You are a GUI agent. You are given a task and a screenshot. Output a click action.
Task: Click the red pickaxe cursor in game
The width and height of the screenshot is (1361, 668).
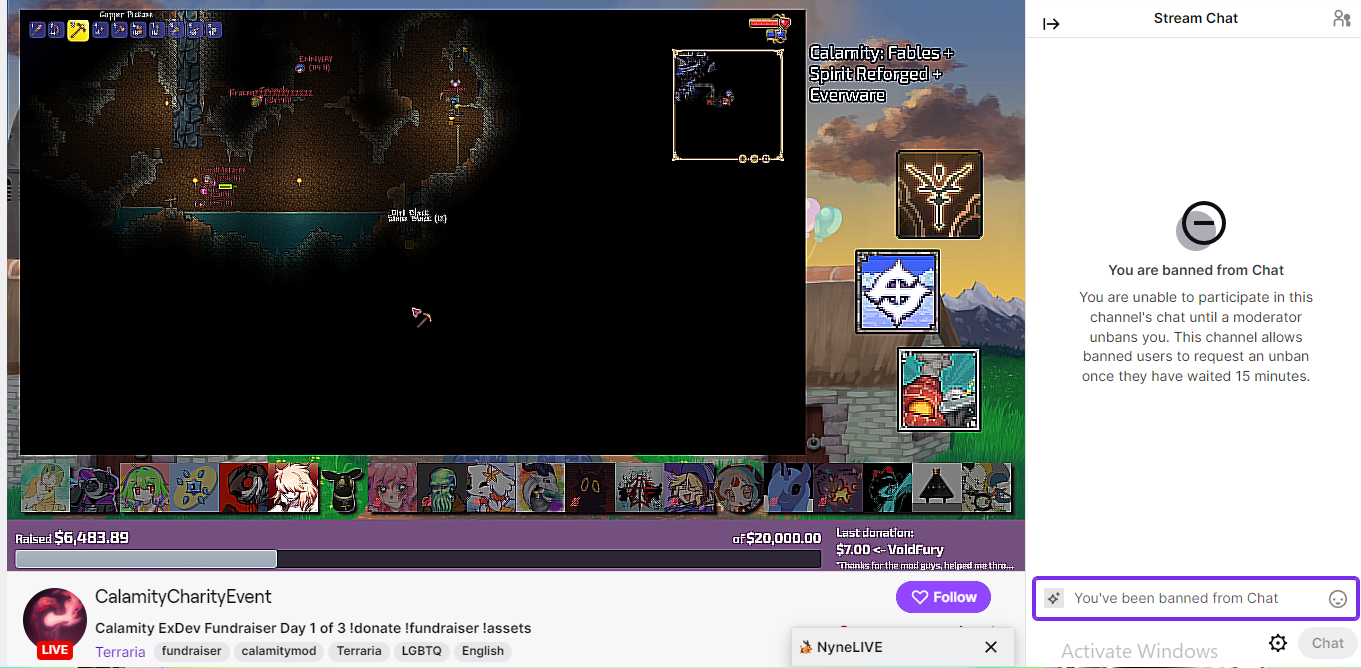click(422, 317)
